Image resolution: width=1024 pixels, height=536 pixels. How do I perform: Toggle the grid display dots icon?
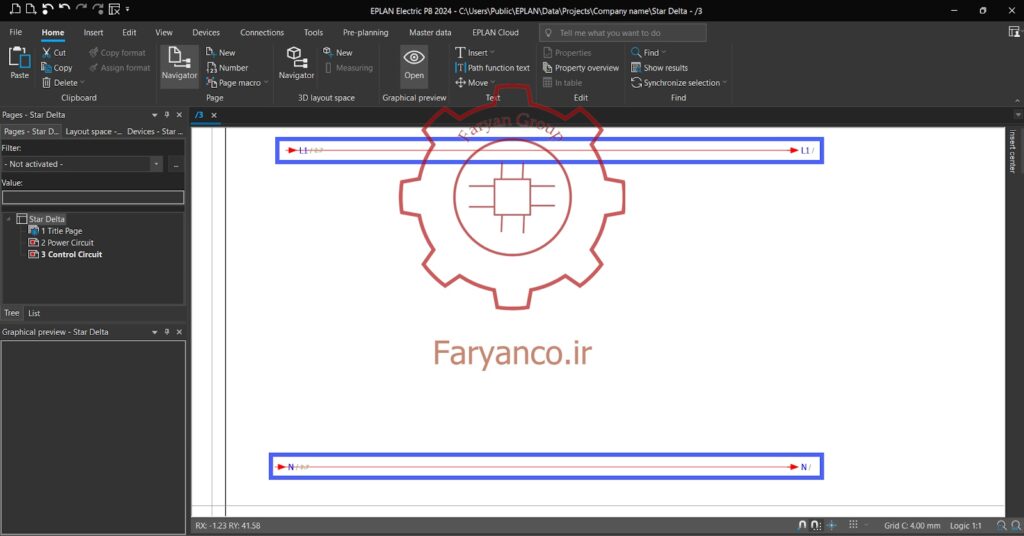coord(853,524)
